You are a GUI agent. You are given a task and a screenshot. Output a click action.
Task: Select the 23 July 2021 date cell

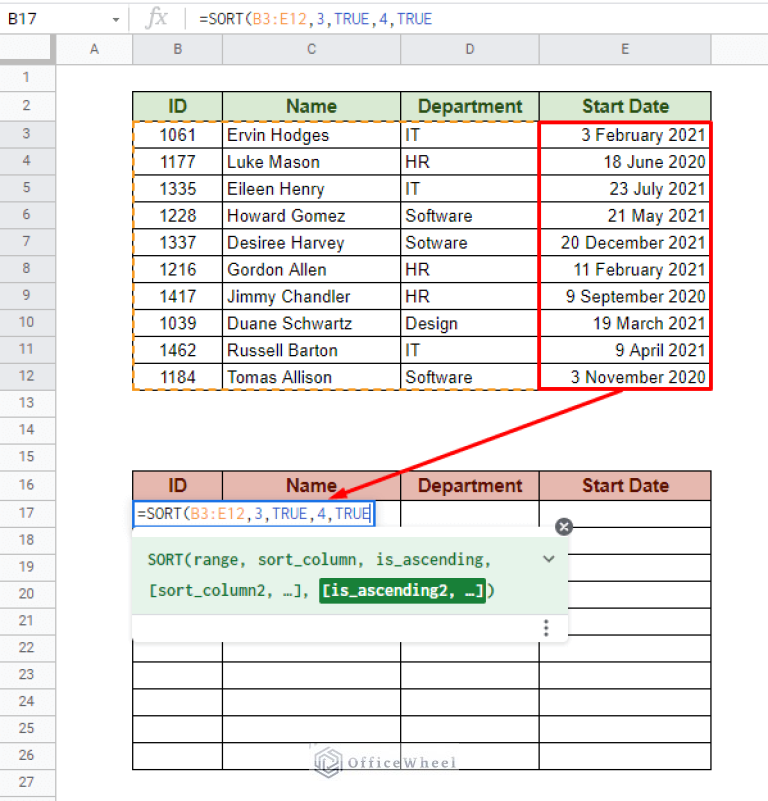pyautogui.click(x=625, y=189)
